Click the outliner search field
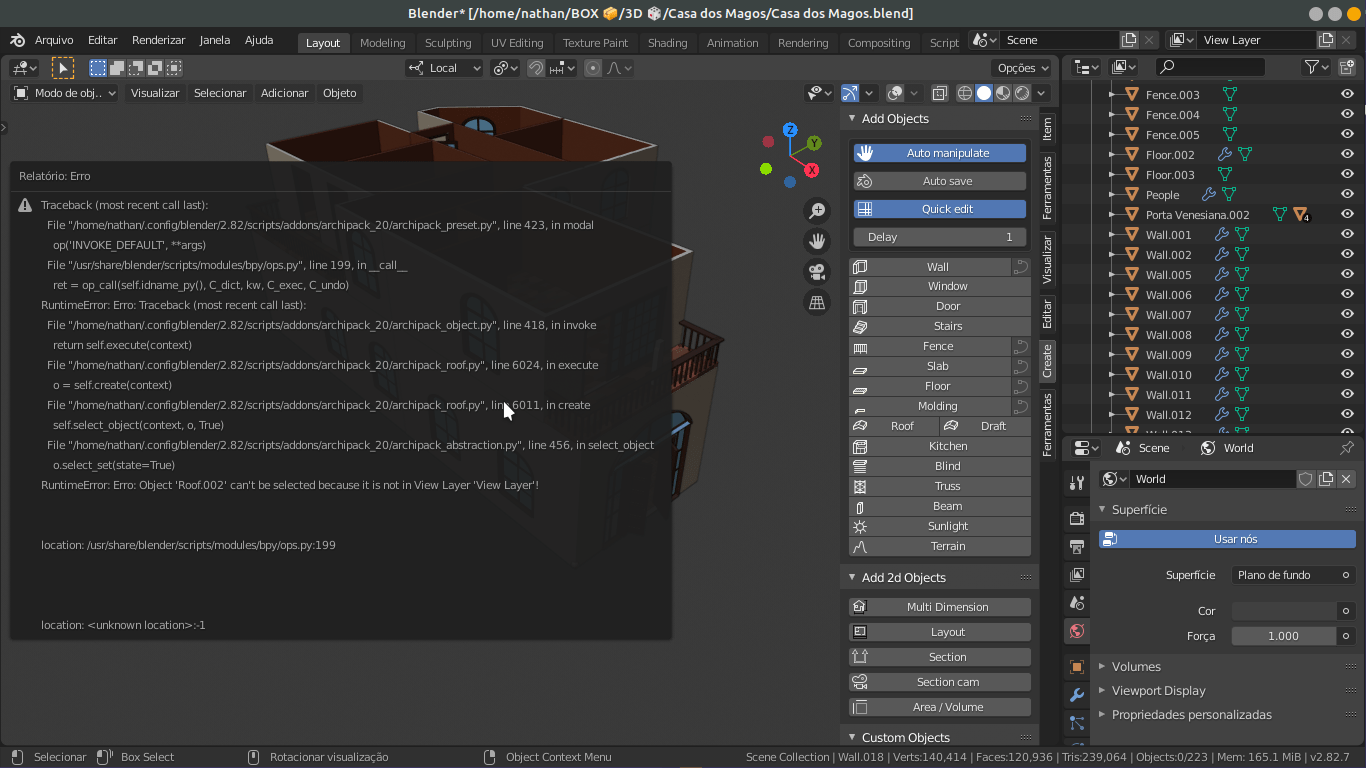The width and height of the screenshot is (1366, 768). 1210,66
